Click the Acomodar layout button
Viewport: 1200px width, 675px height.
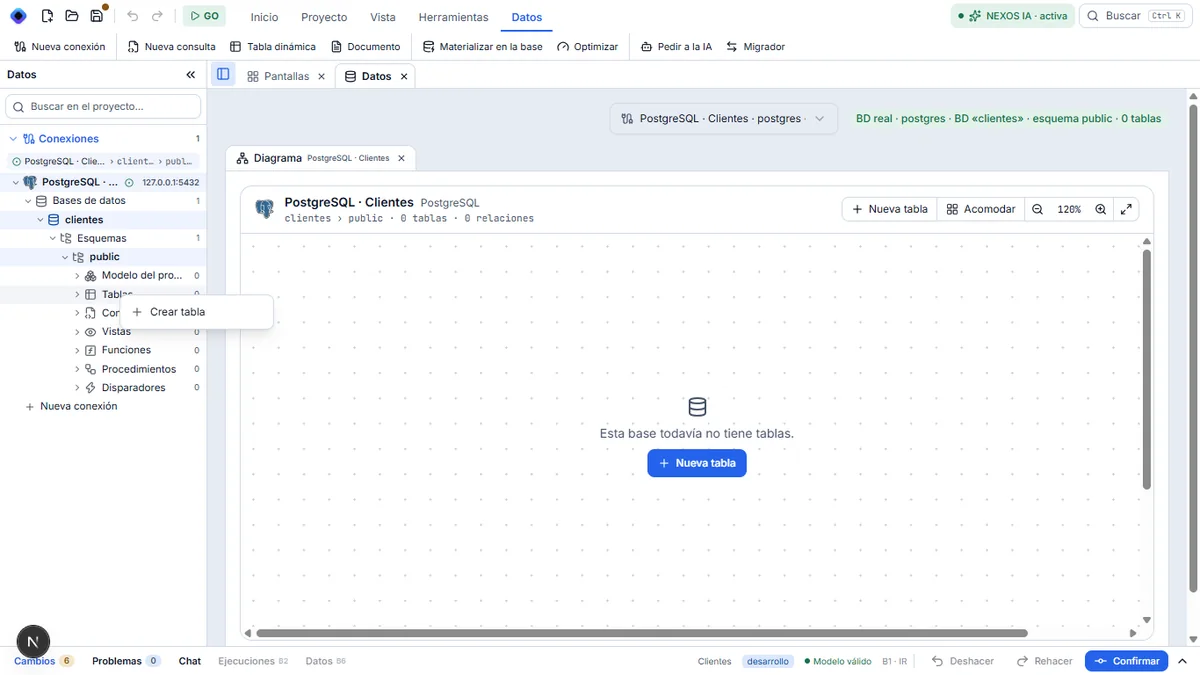tap(981, 209)
